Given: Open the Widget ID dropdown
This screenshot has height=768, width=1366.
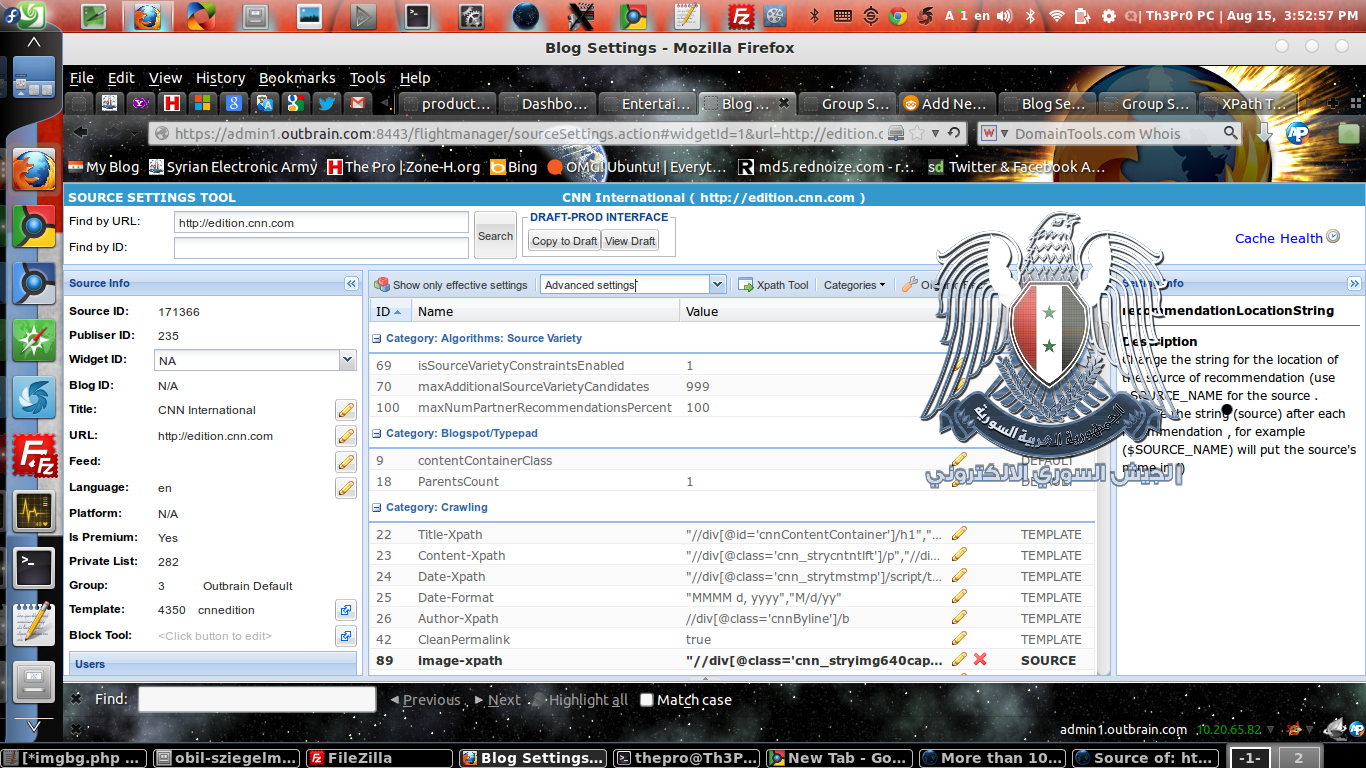Looking at the screenshot, I should click(347, 360).
